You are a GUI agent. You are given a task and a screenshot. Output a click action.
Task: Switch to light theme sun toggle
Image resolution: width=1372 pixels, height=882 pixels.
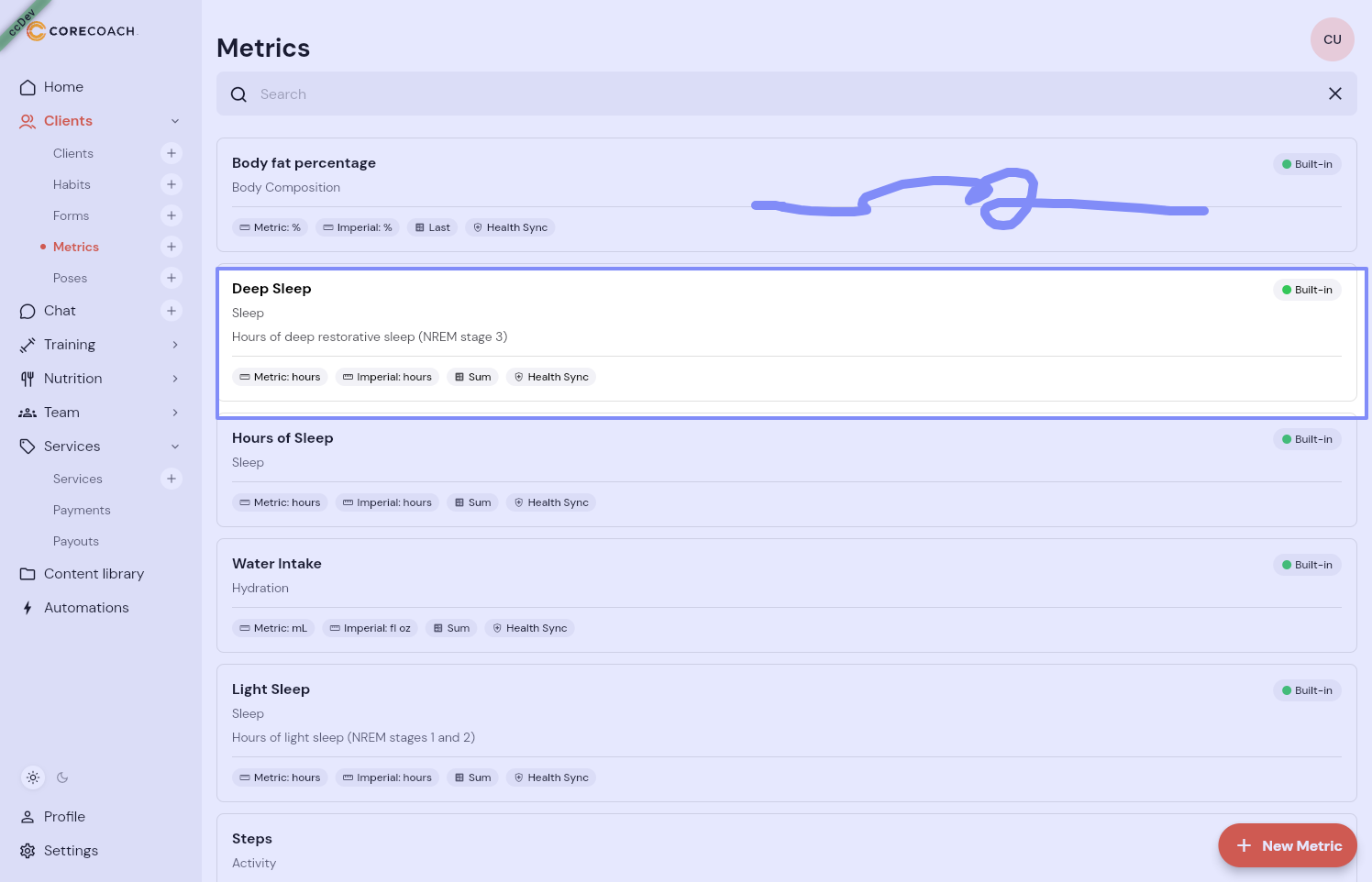pos(33,777)
